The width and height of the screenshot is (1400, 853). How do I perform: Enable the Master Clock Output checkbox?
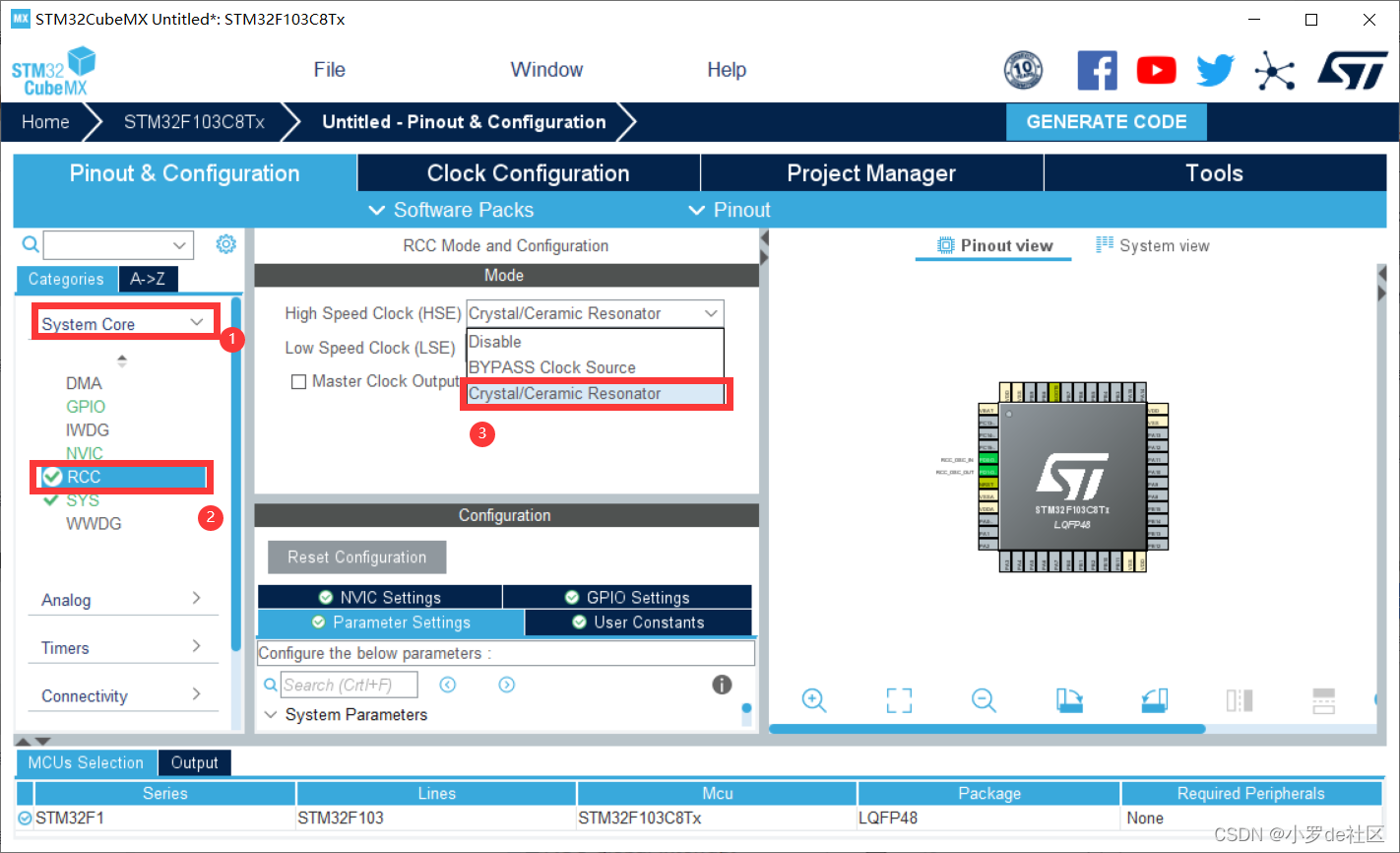tap(298, 381)
